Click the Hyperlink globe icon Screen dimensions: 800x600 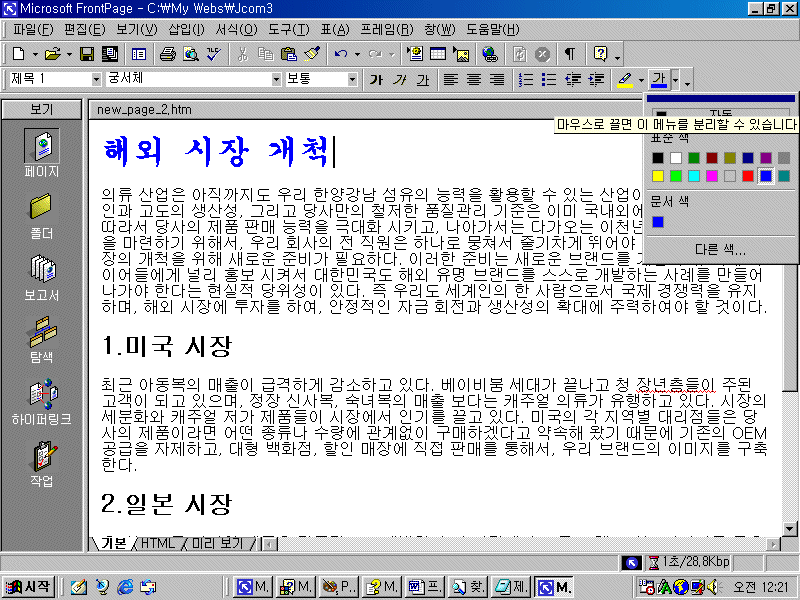pyautogui.click(x=490, y=54)
